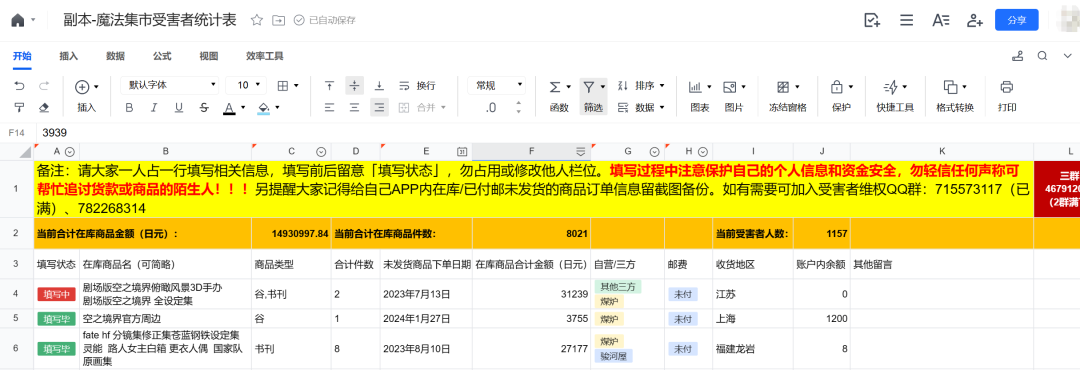Screen dimensions: 1080x370
Task: Star this document as favorite
Action: [257, 20]
